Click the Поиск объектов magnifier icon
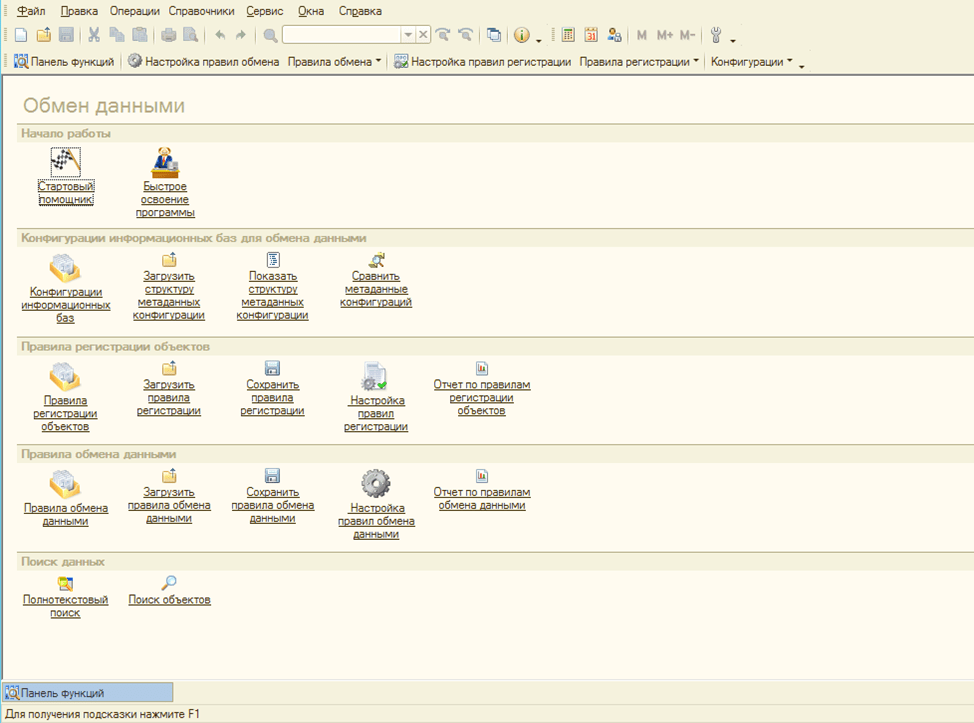Viewport: 974px width, 723px height. (169, 583)
